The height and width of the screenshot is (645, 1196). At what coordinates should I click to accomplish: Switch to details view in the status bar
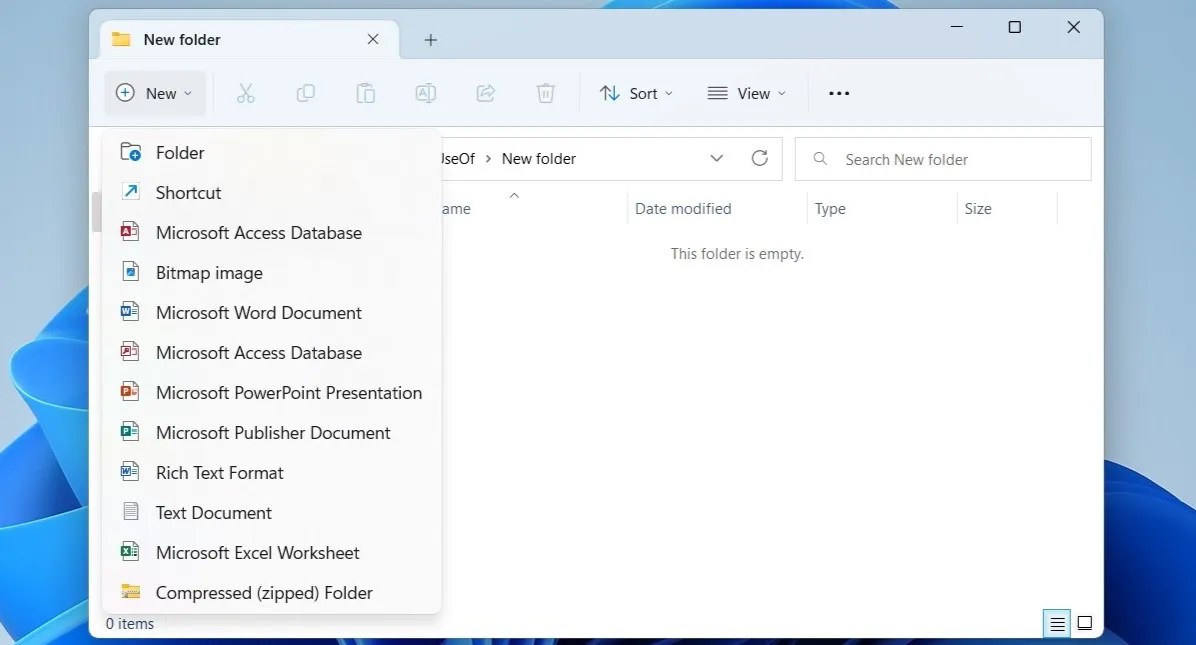[1057, 623]
